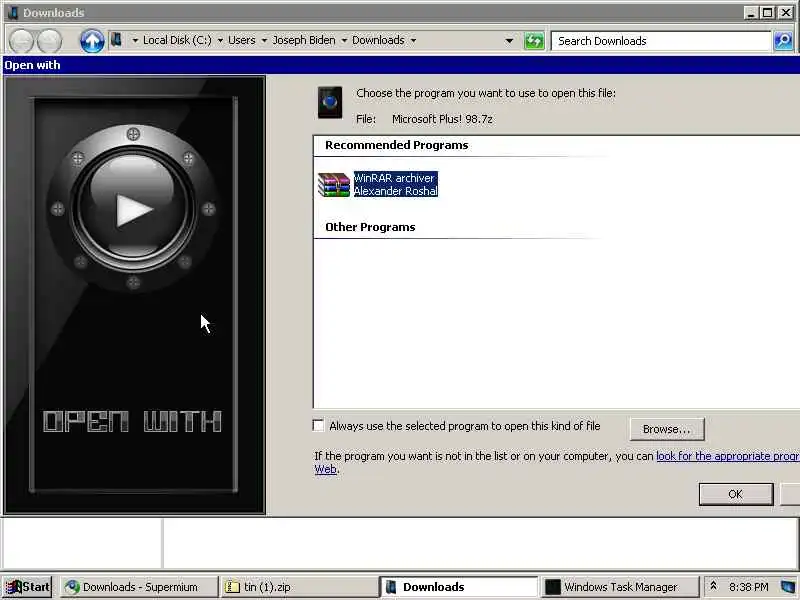Navigate to Local Disk (C:) breadcrumb
Image resolution: width=800 pixels, height=600 pixels.
point(177,40)
